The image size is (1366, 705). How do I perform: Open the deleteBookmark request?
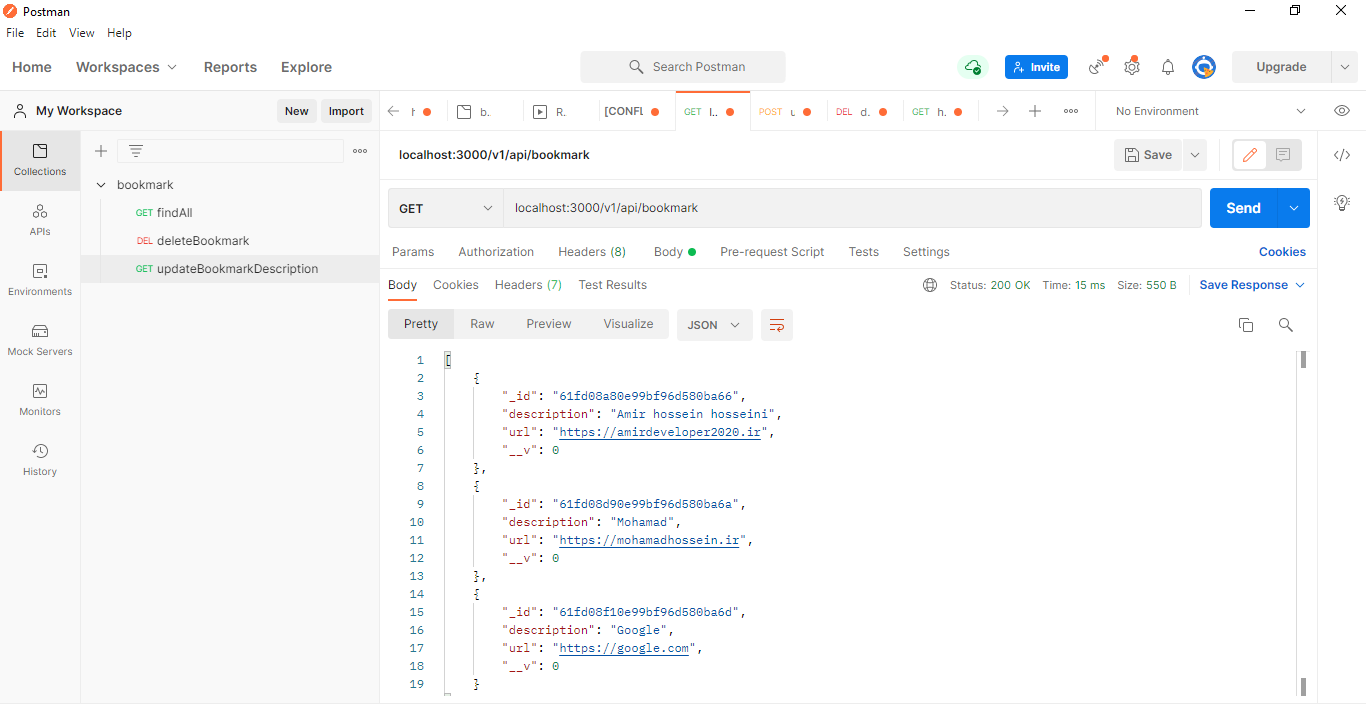tap(203, 241)
